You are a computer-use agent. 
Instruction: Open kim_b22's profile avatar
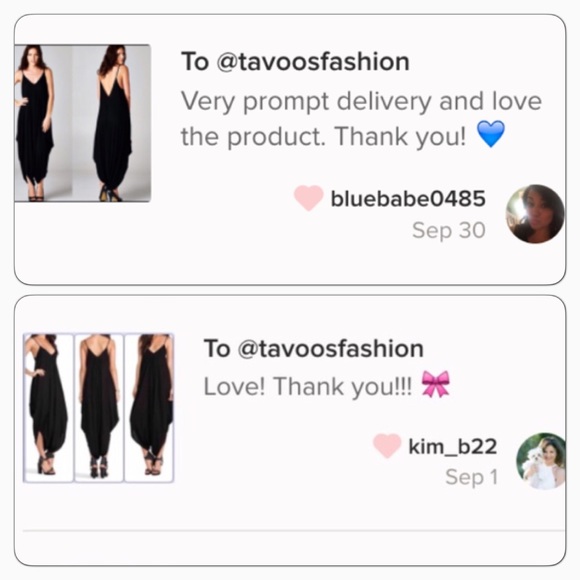tap(542, 461)
